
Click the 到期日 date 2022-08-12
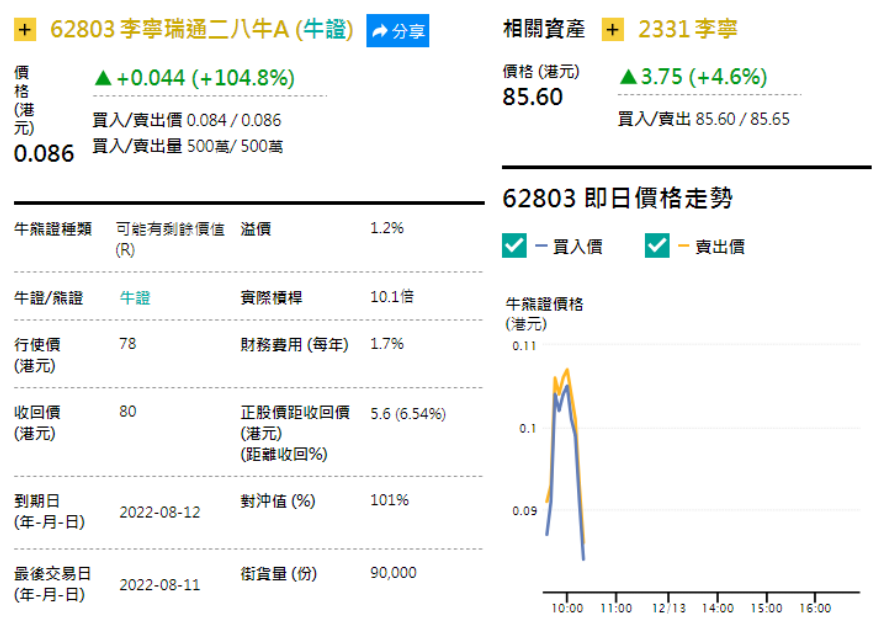point(160,512)
